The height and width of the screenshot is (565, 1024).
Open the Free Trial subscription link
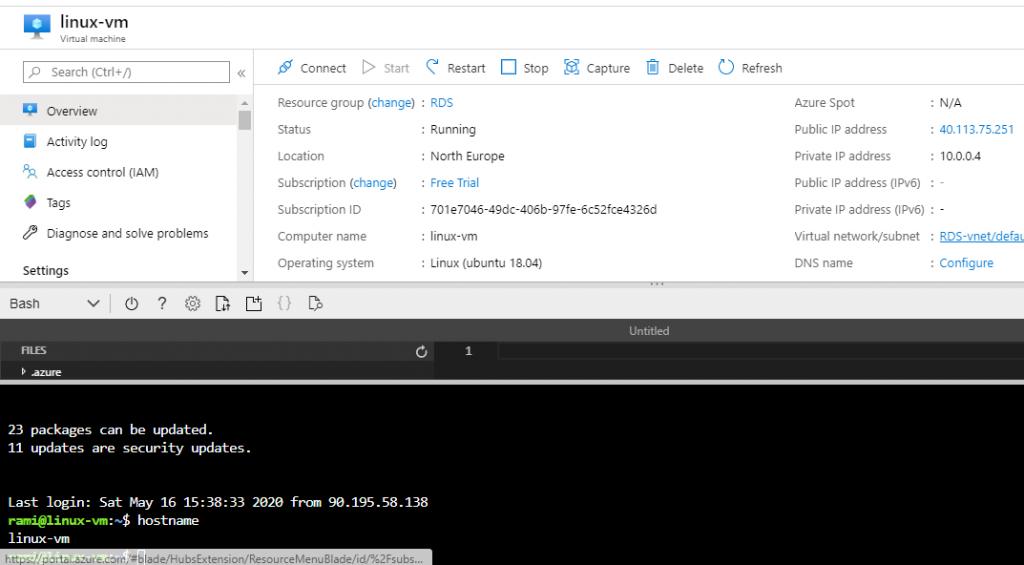(455, 183)
